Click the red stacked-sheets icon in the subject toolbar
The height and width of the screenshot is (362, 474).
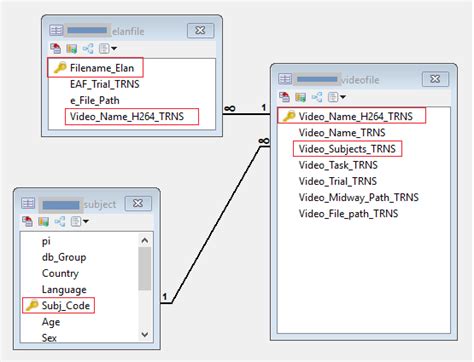[x=27, y=221]
